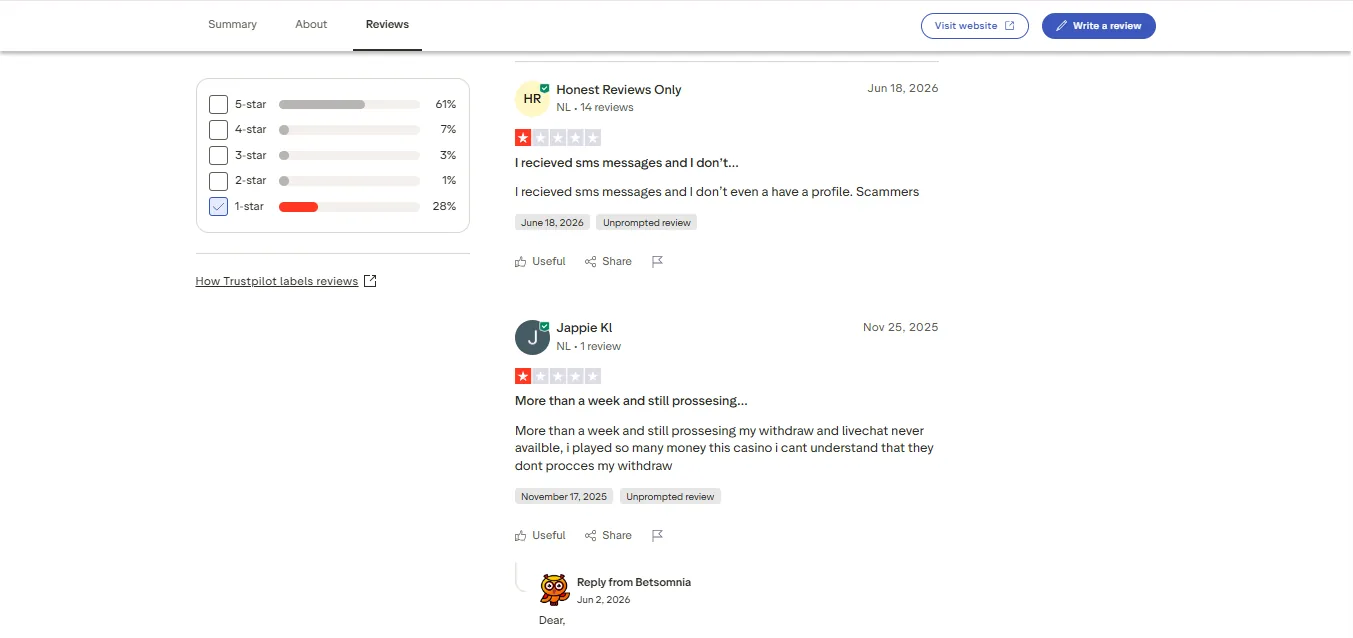Click verified badge on HR avatar
This screenshot has width=1353, height=638.
545,88
